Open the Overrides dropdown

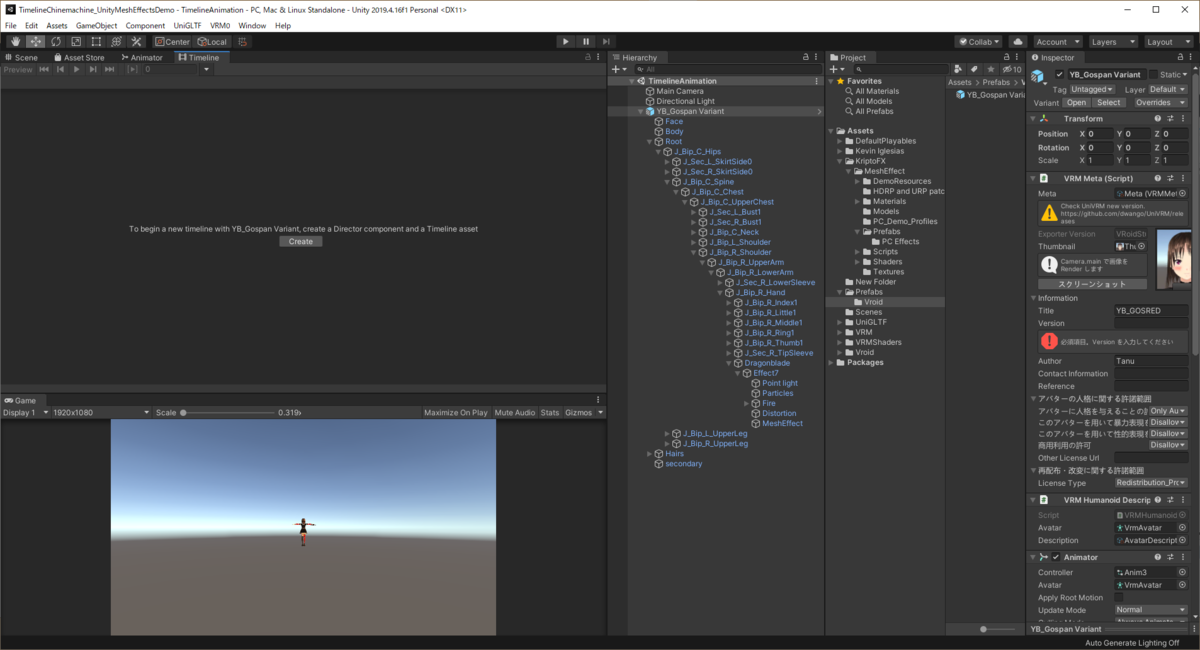[1160, 102]
